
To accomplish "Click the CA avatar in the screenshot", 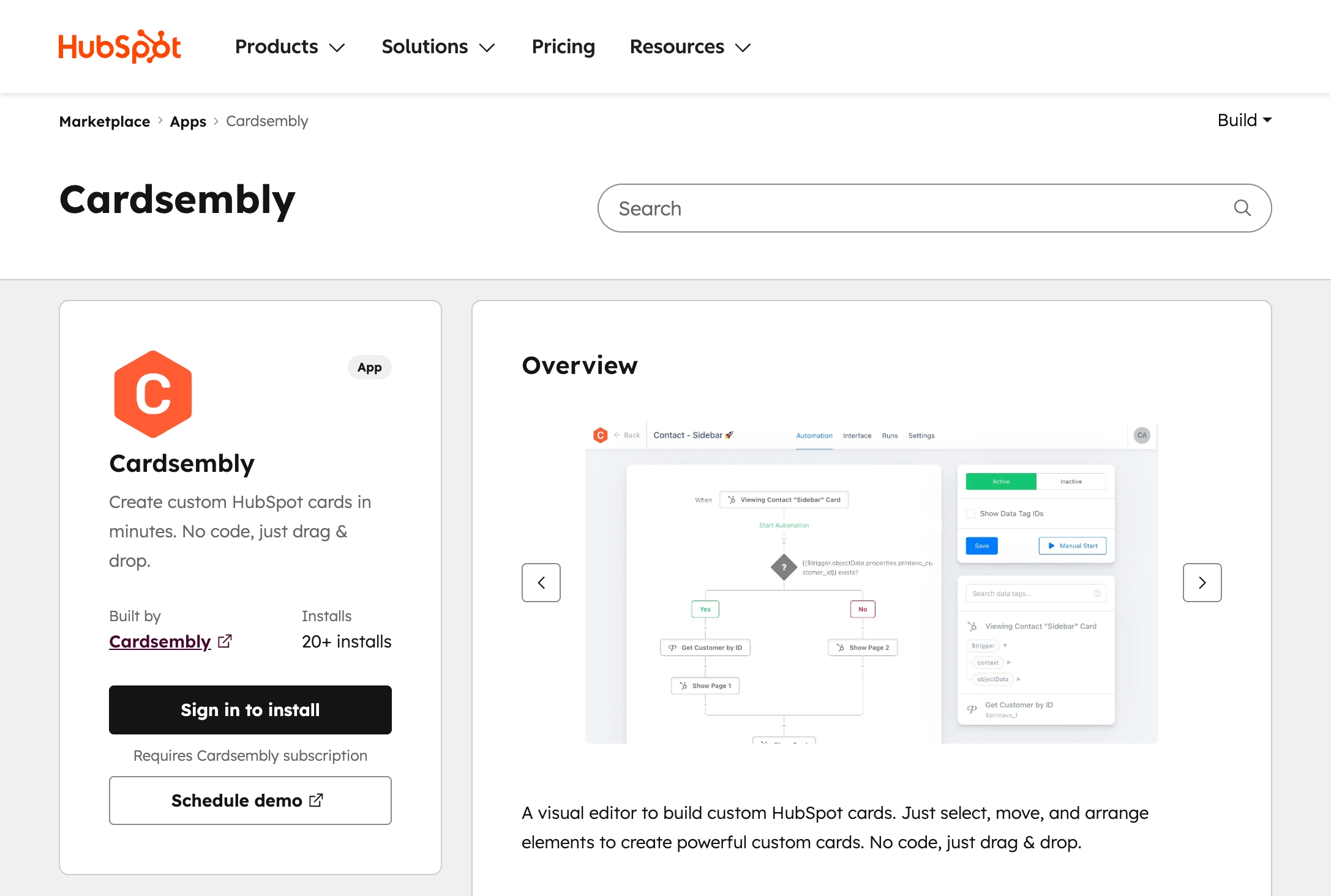I will (x=1142, y=435).
